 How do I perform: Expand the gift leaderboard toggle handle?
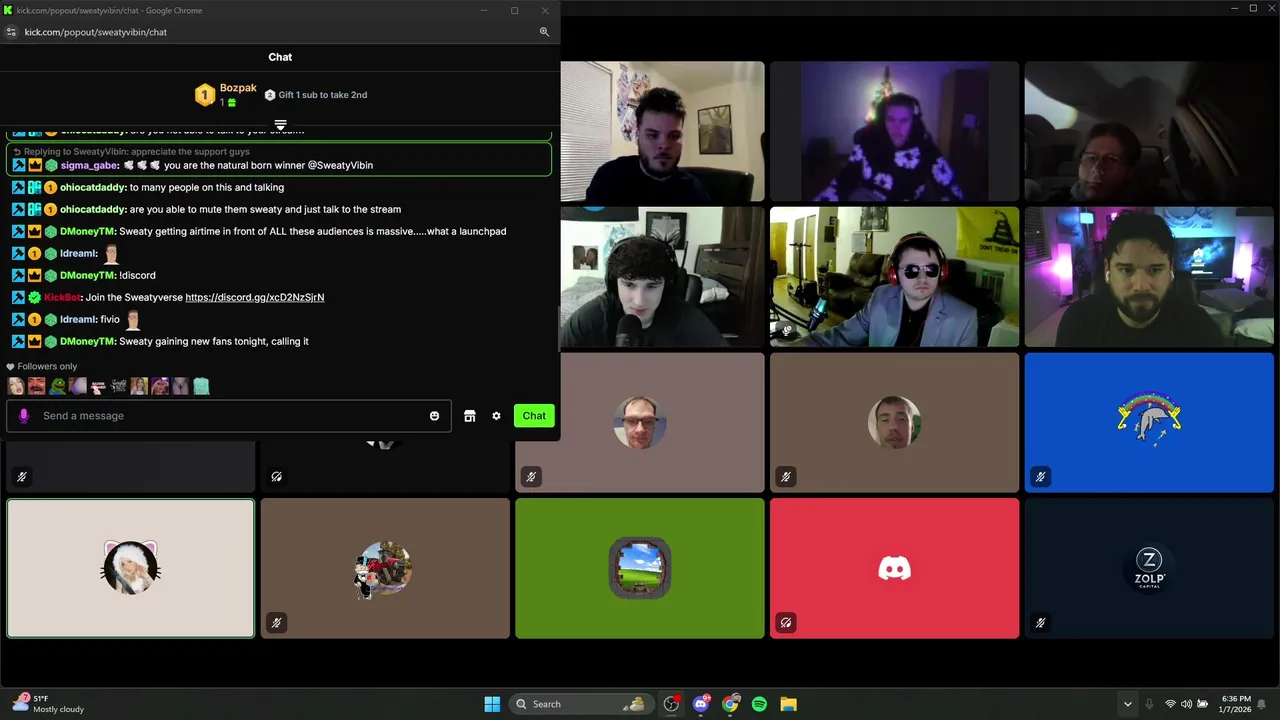(281, 125)
